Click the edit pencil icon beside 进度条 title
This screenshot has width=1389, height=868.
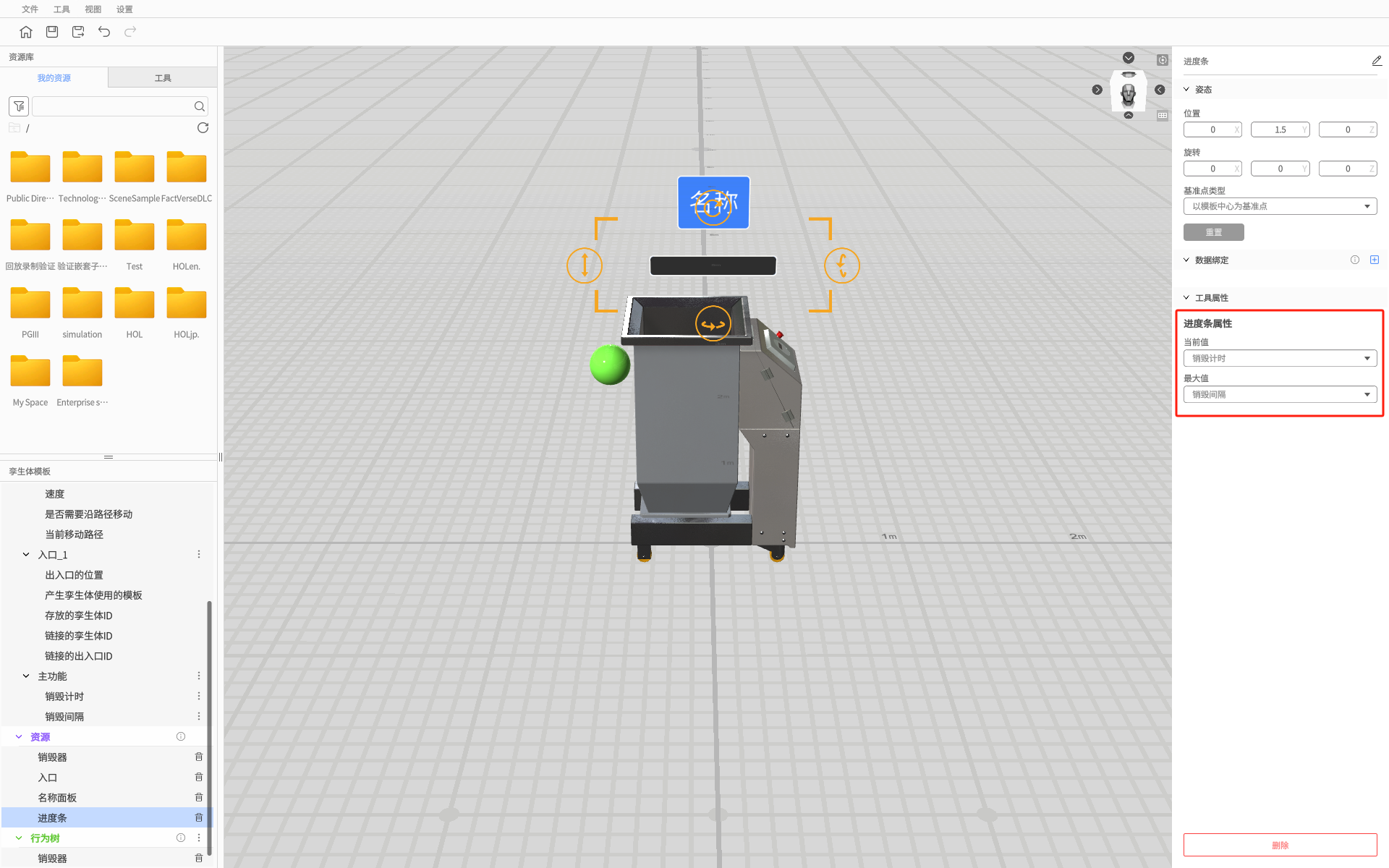(x=1376, y=61)
